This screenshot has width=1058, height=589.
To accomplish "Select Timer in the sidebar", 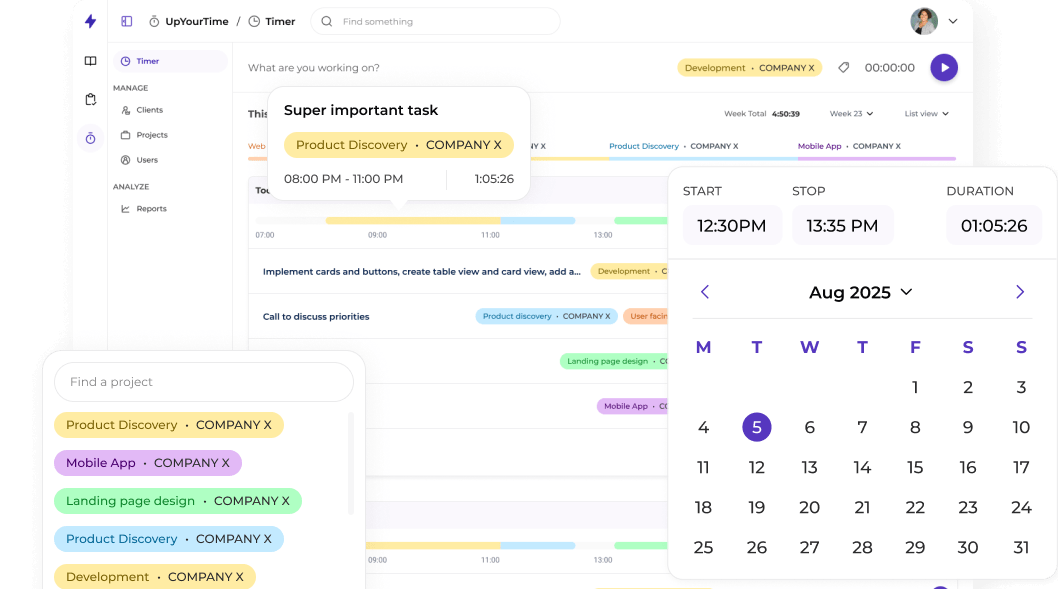I will (x=169, y=61).
